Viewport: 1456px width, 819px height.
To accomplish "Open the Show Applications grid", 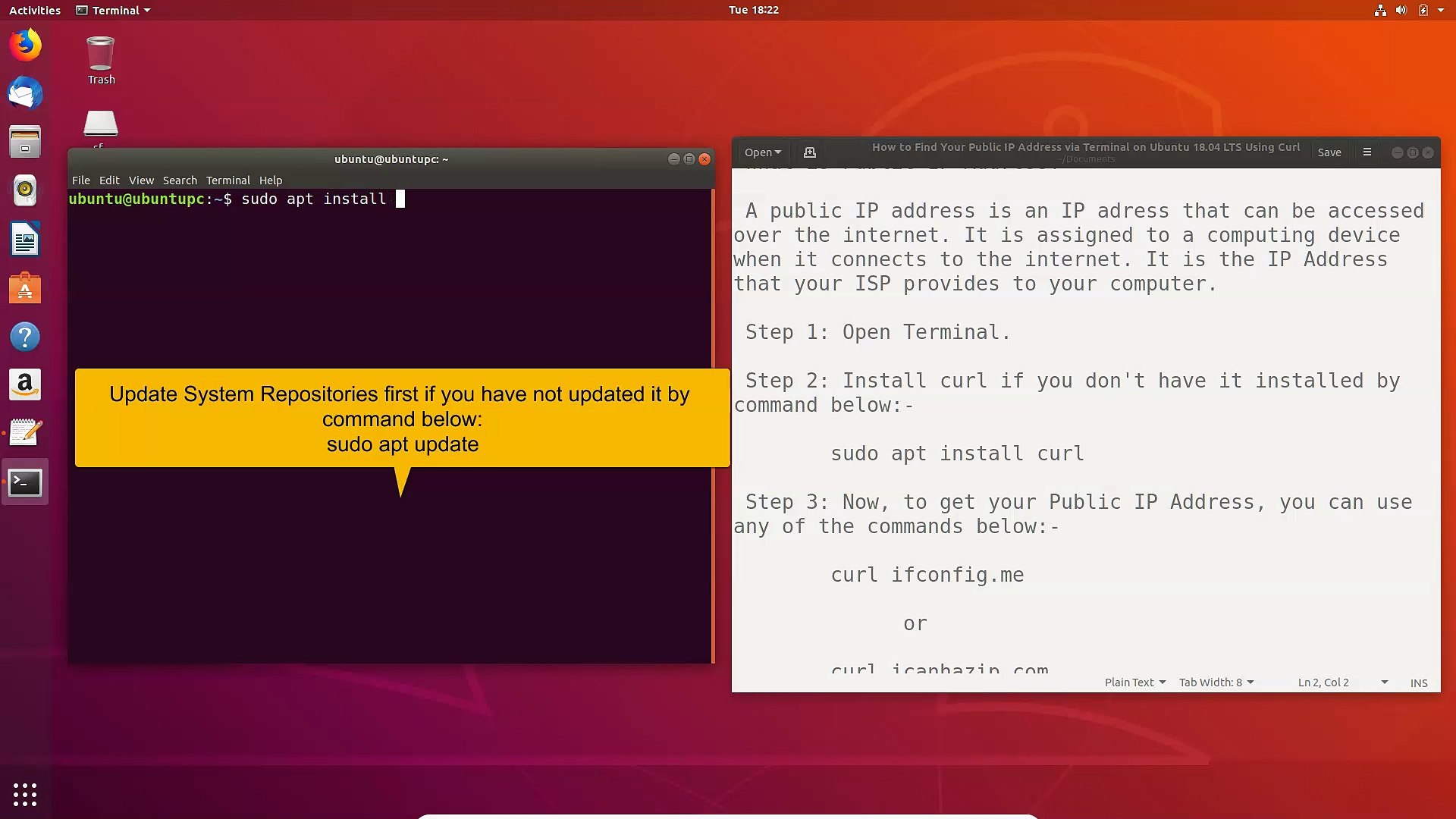I will pos(25,794).
